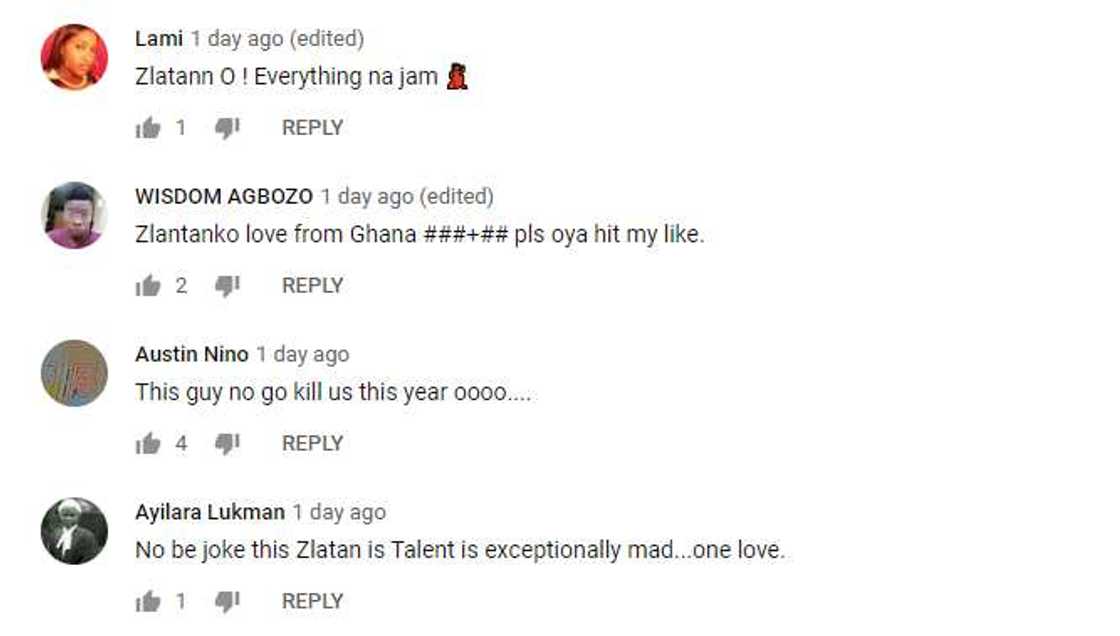Screen dimensions: 1120x636
Task: Reply to WISDOM AGBOZO's comment
Action: click(312, 286)
